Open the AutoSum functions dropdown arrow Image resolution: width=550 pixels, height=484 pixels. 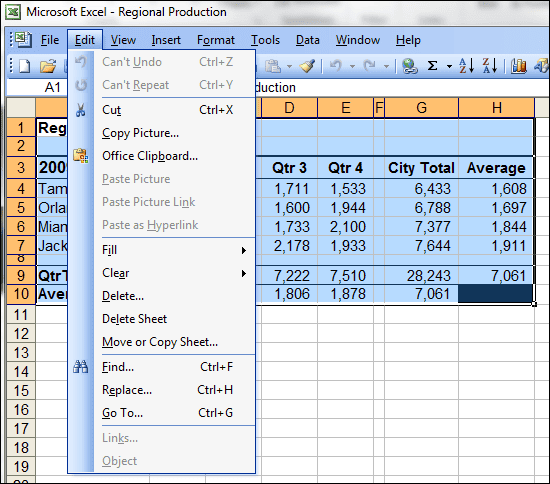pyautogui.click(x=449, y=66)
